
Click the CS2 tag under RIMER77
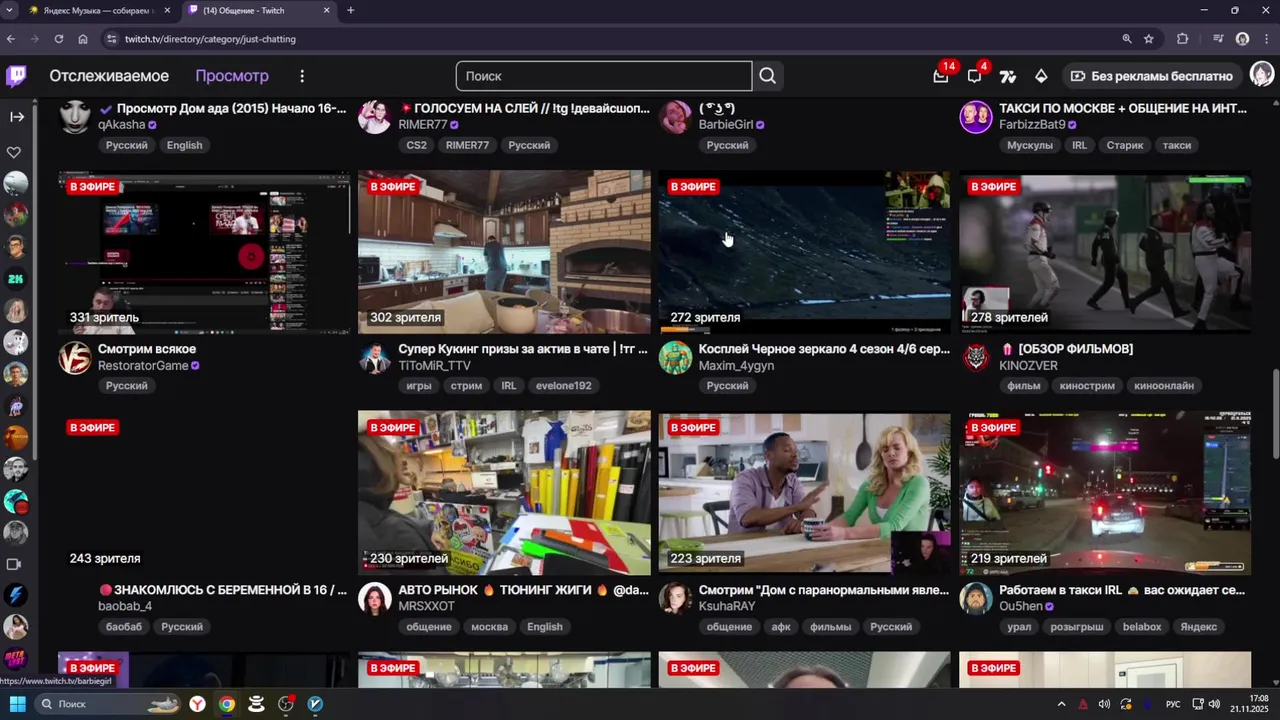point(416,145)
